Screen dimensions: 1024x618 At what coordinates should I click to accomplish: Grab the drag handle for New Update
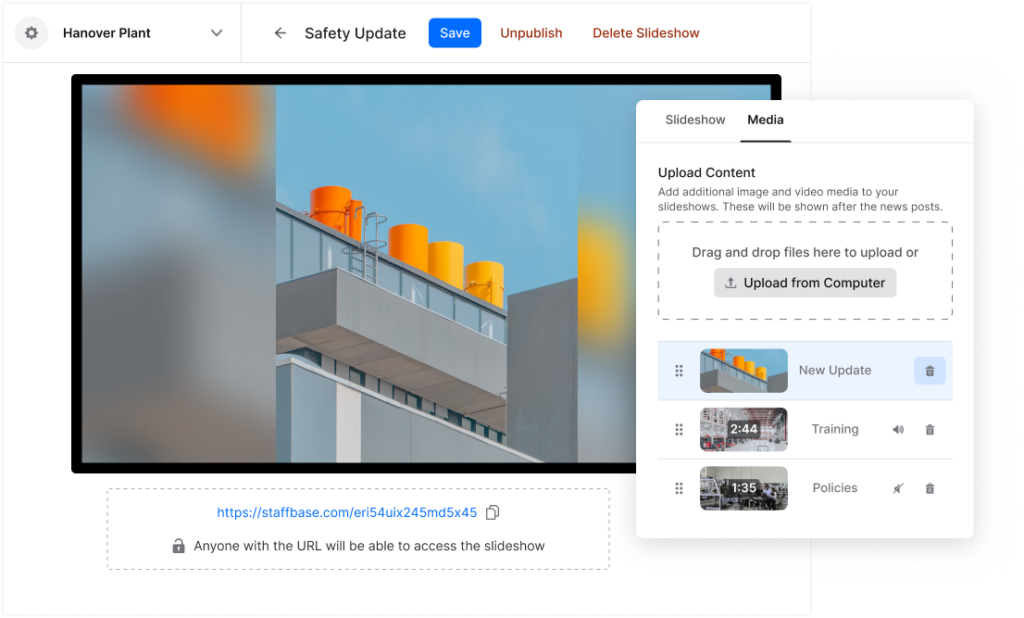tap(679, 371)
